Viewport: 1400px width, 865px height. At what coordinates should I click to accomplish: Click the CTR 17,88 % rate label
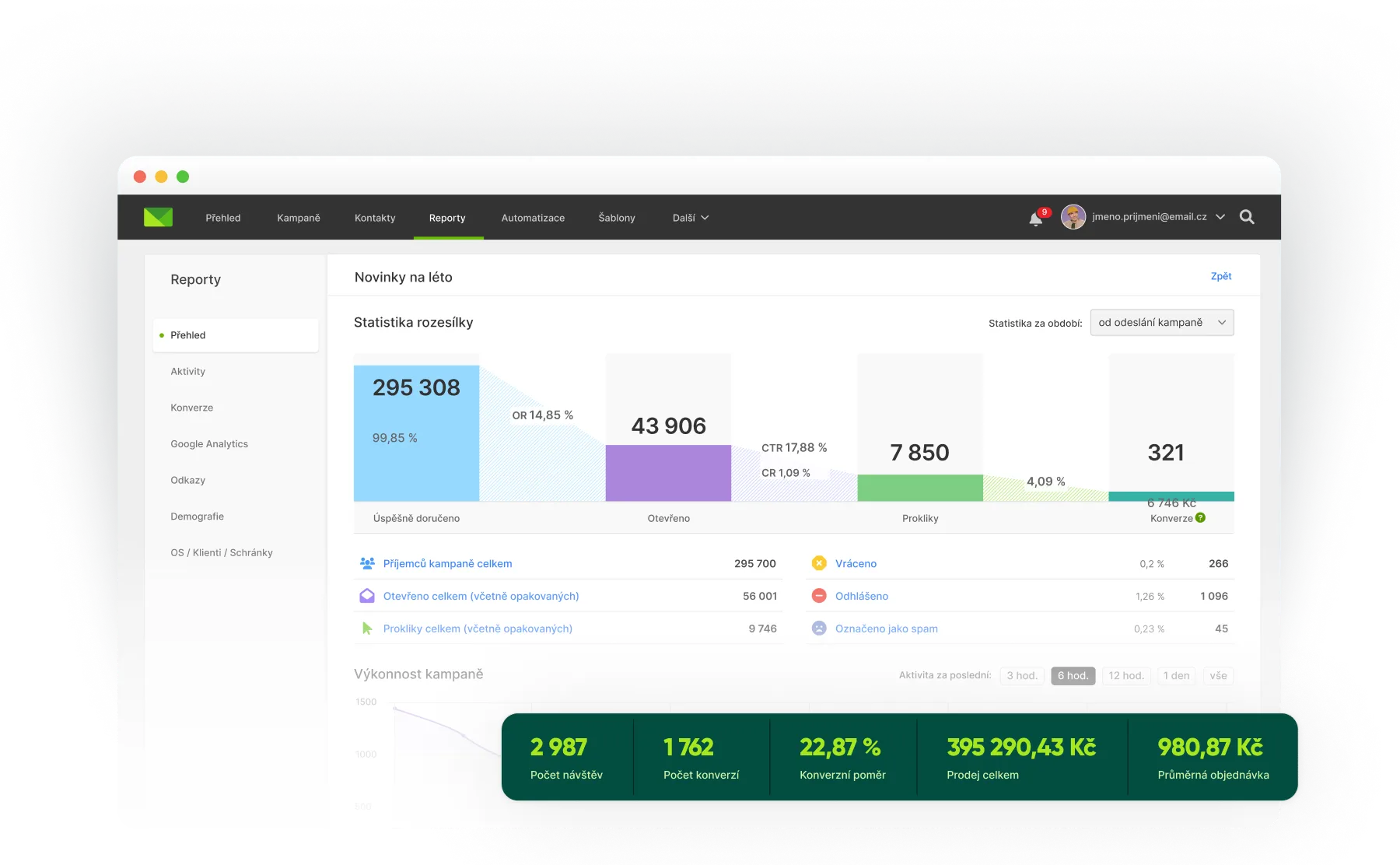794,448
